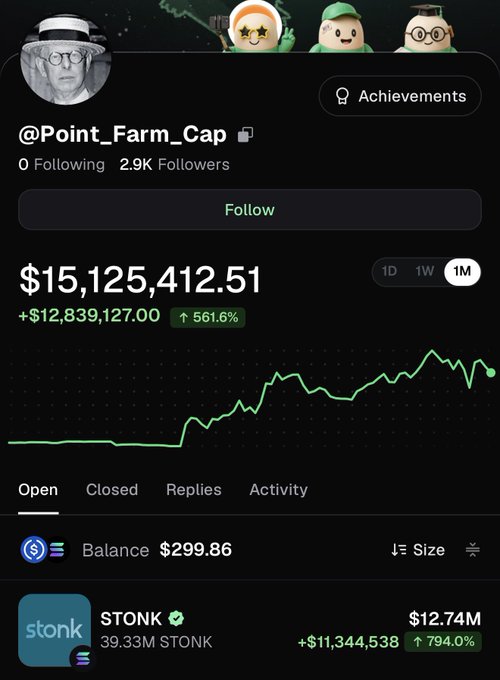
Task: Select the 1M chart timeframe
Action: (x=462, y=271)
